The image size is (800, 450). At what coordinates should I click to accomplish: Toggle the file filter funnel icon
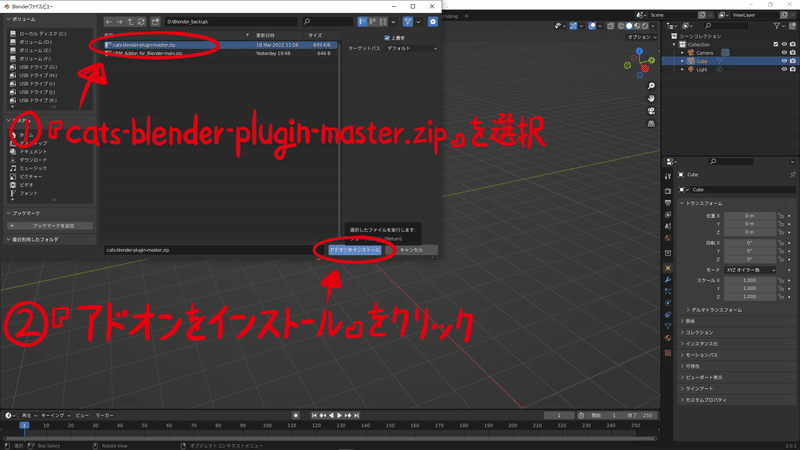pyautogui.click(x=408, y=21)
